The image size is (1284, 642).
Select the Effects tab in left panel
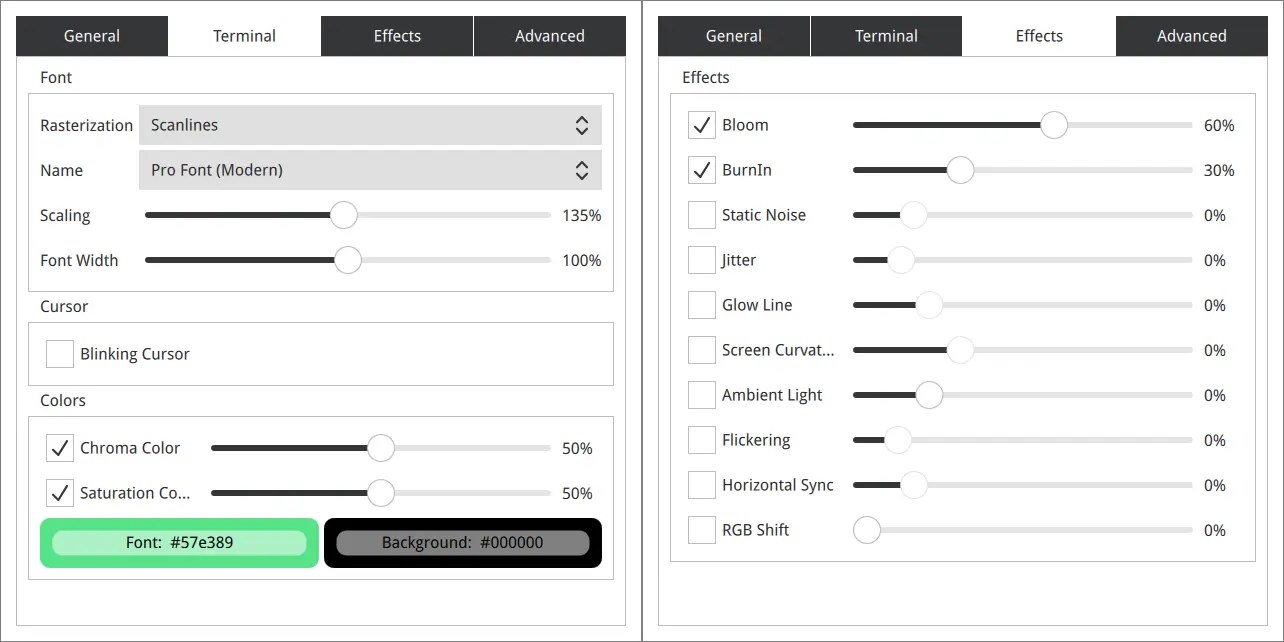point(397,36)
